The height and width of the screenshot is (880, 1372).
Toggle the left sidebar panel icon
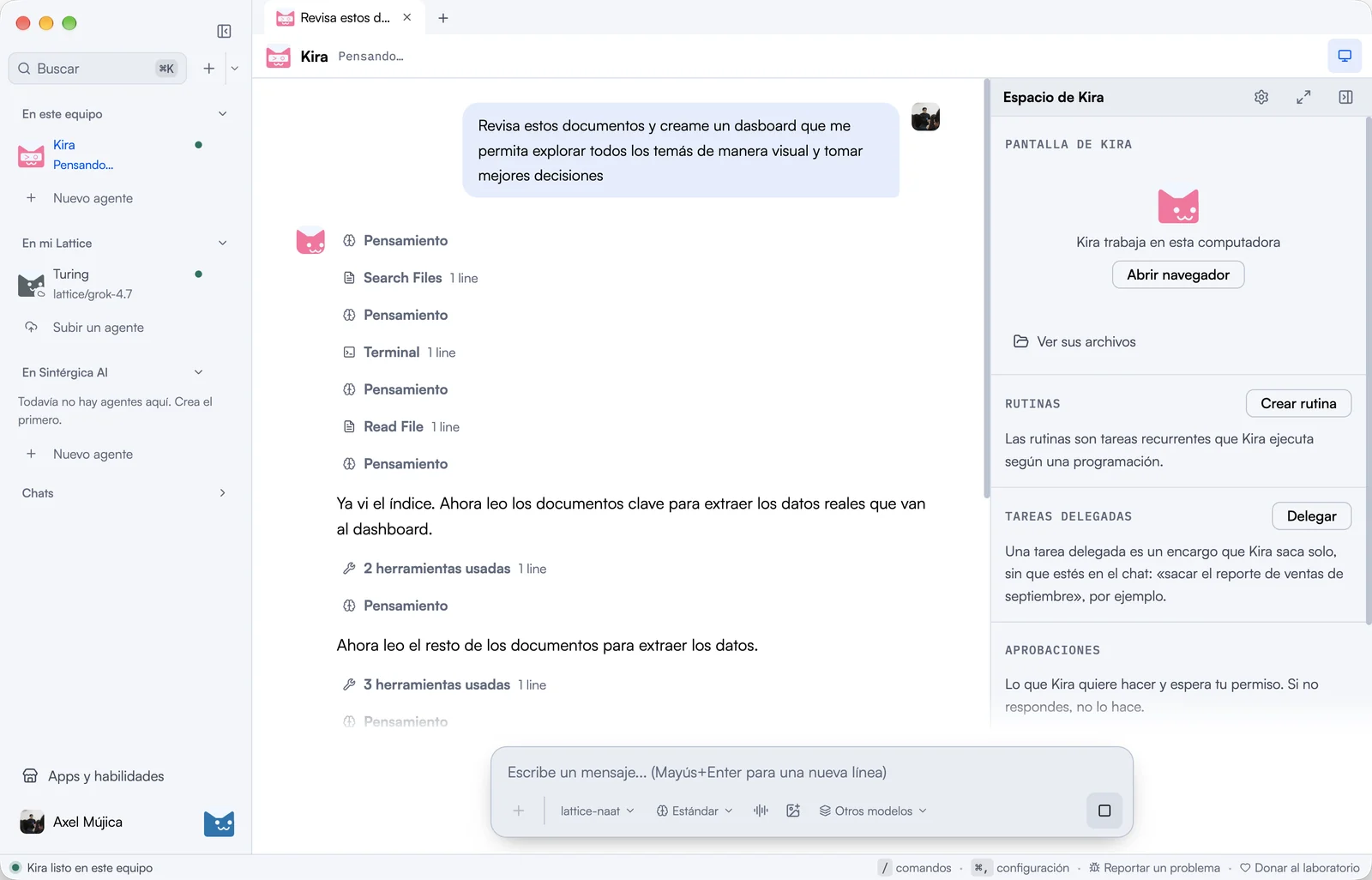click(224, 32)
